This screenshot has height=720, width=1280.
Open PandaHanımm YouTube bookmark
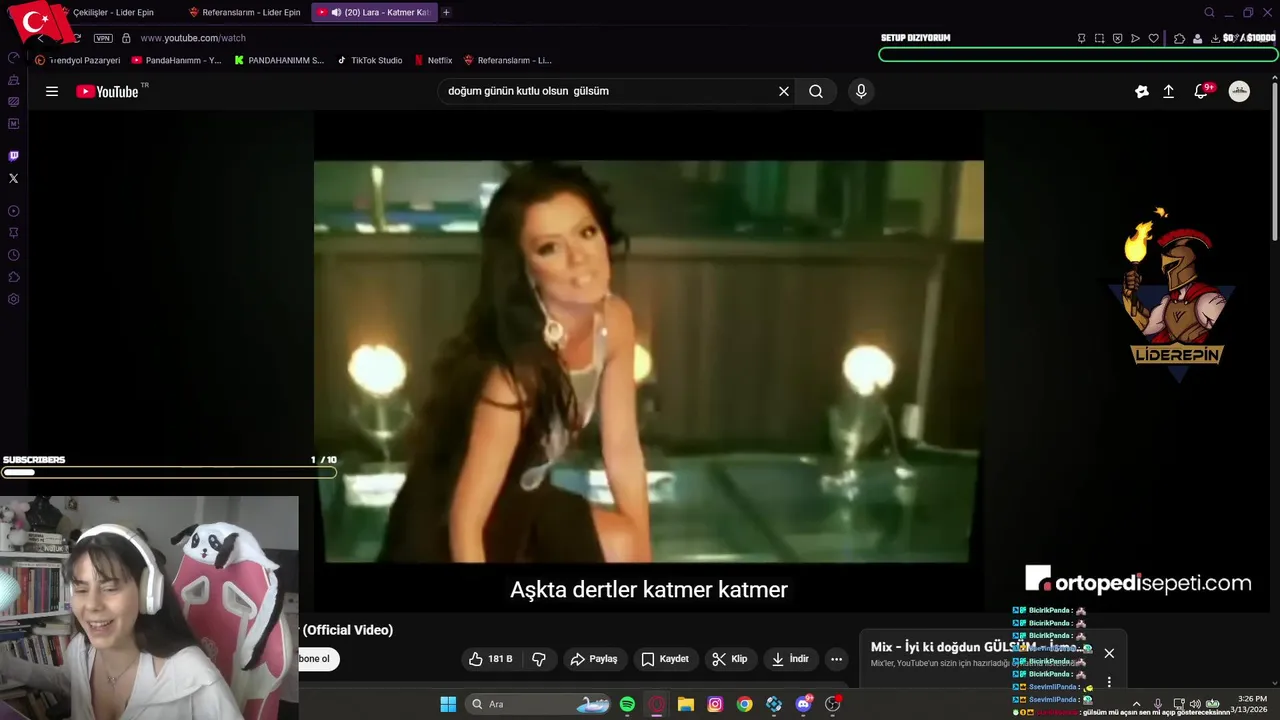(x=177, y=60)
